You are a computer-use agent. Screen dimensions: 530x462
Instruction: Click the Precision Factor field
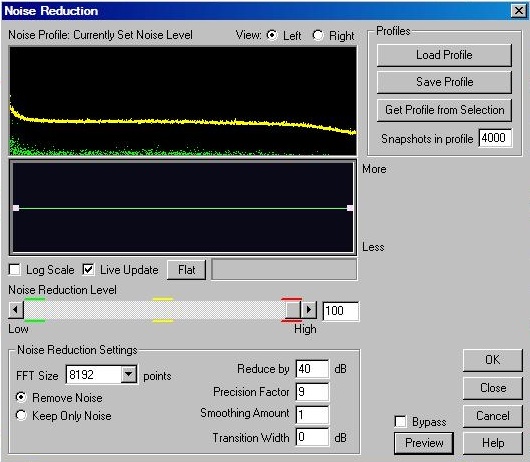coord(312,392)
